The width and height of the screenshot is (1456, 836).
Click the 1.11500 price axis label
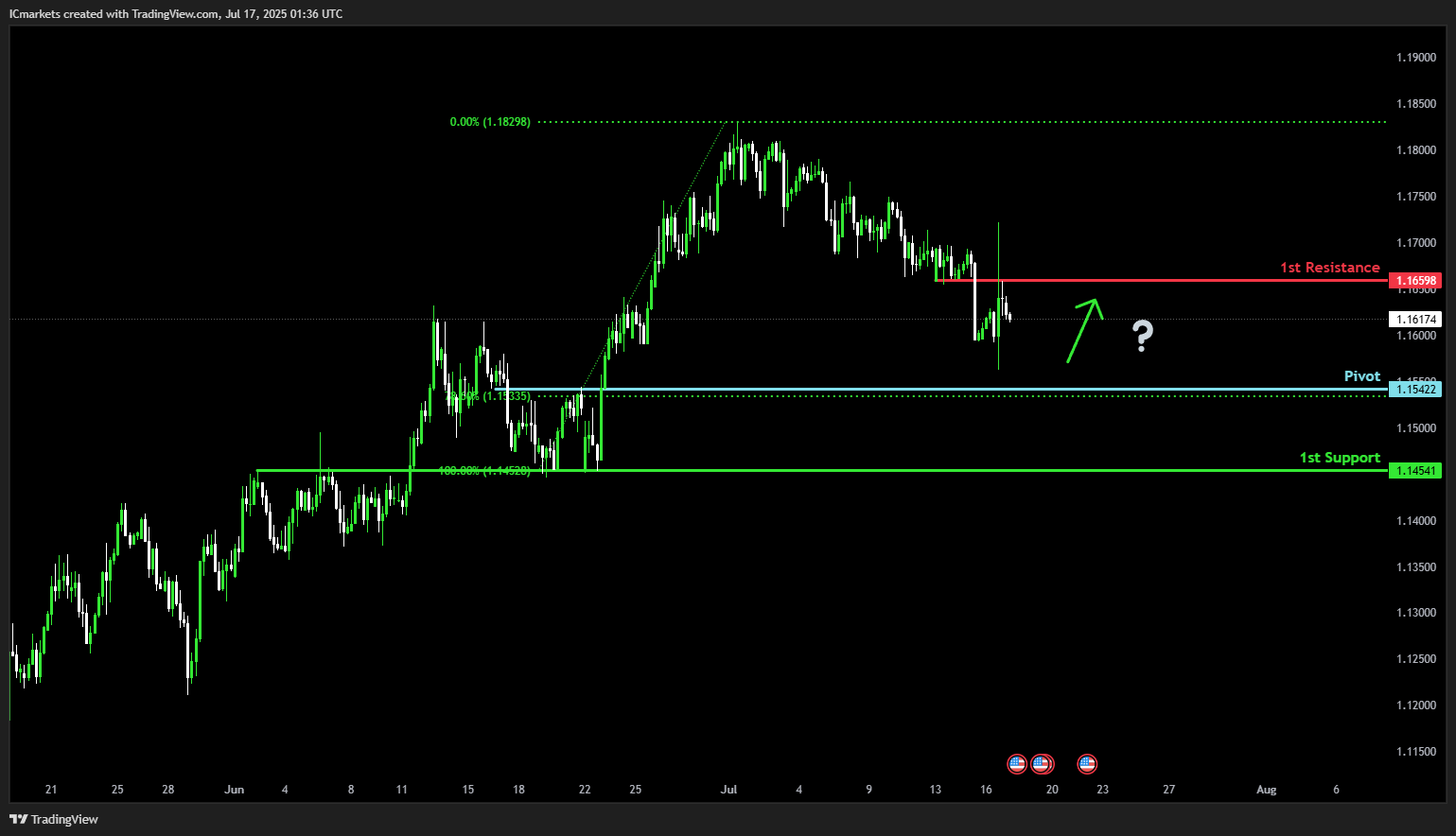click(1415, 752)
